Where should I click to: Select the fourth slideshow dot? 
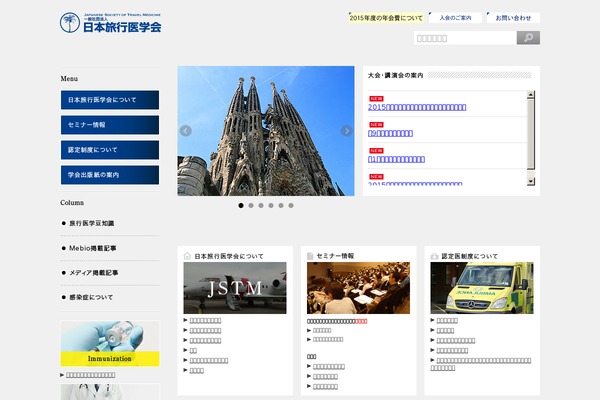click(x=271, y=206)
